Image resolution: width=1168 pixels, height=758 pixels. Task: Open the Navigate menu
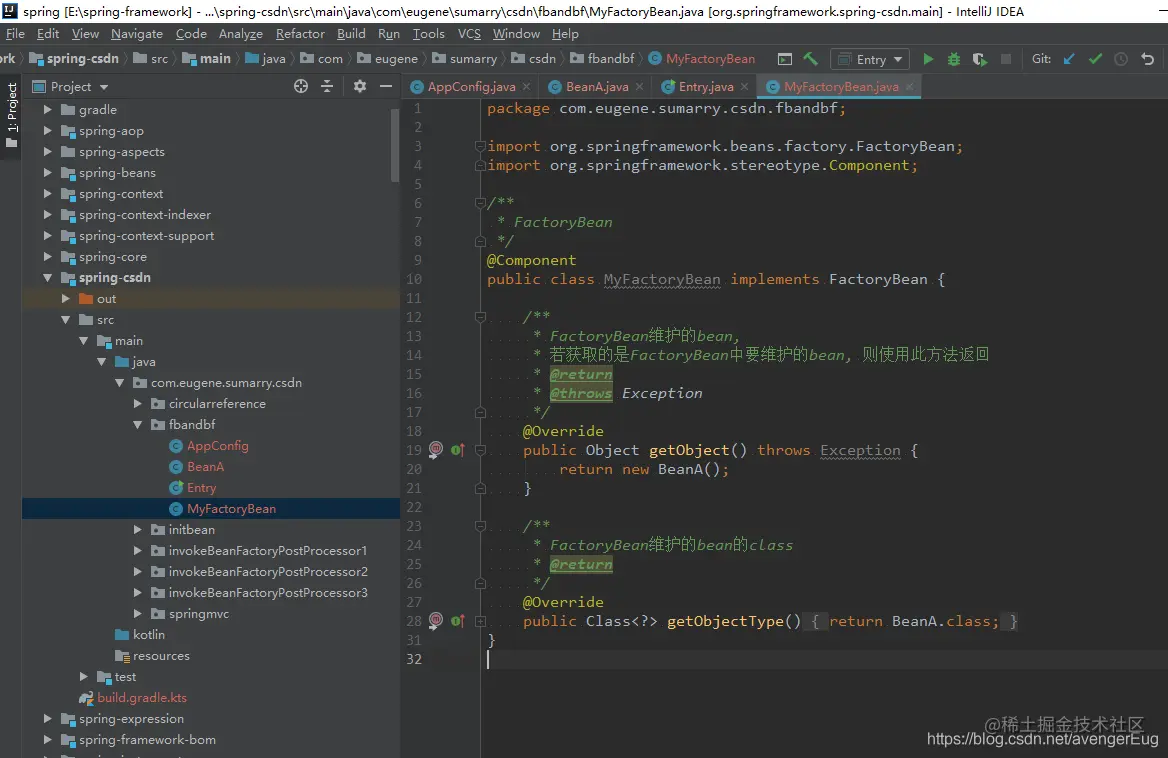(x=136, y=34)
